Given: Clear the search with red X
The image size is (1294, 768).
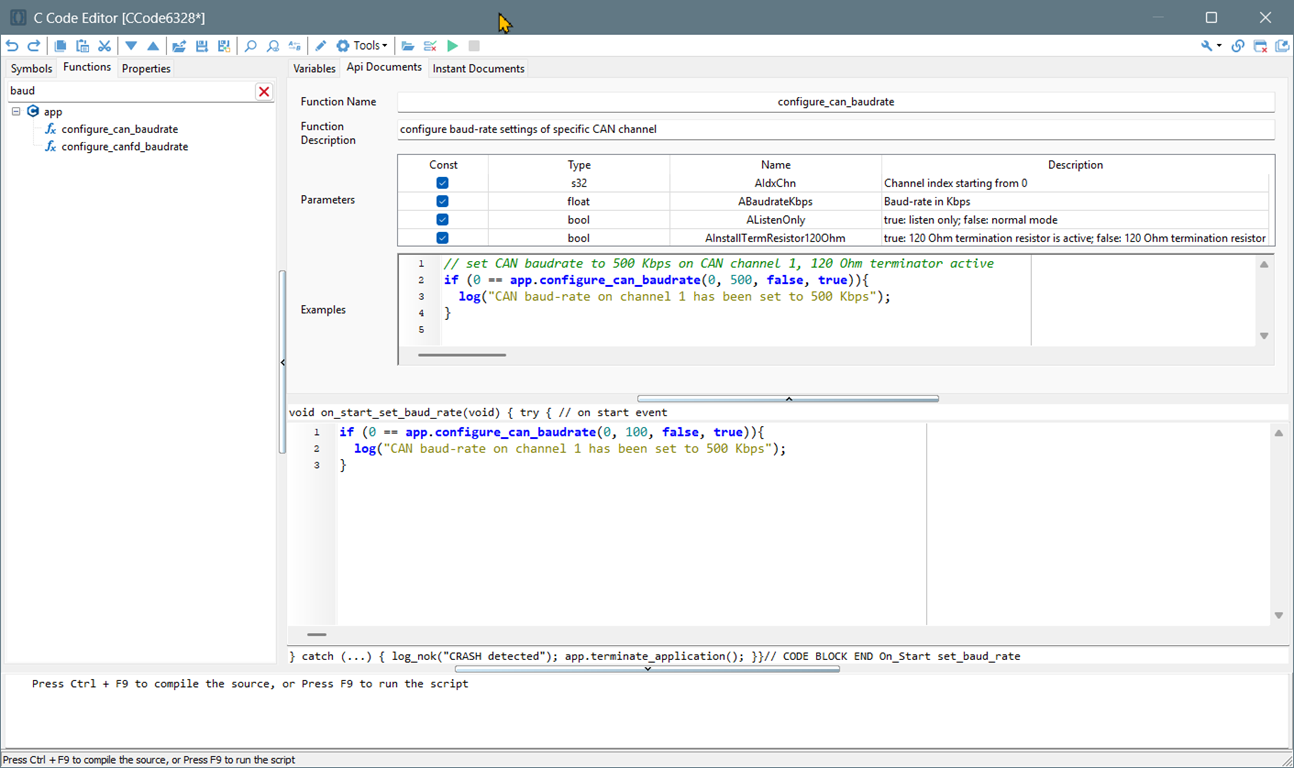Looking at the screenshot, I should [264, 91].
